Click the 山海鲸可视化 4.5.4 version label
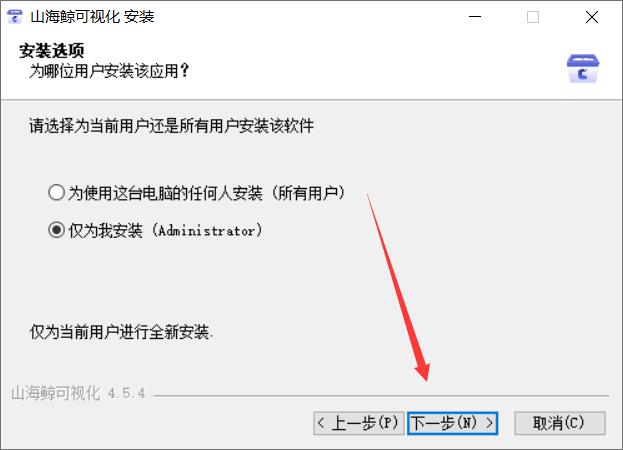The width and height of the screenshot is (623, 450). point(78,393)
